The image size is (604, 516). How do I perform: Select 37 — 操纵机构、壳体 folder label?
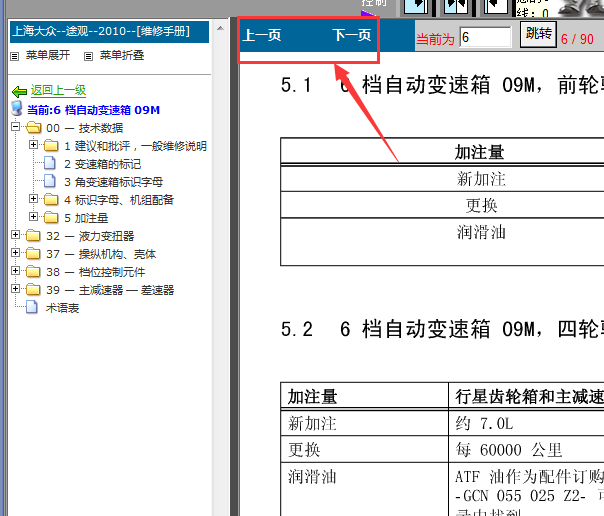pyautogui.click(x=101, y=254)
